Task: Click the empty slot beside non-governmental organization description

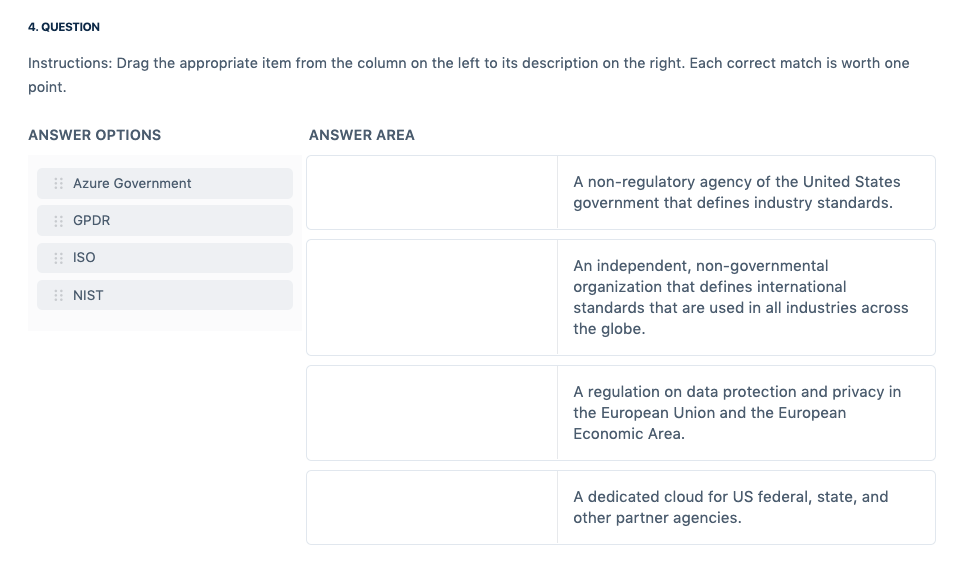Action: [432, 297]
